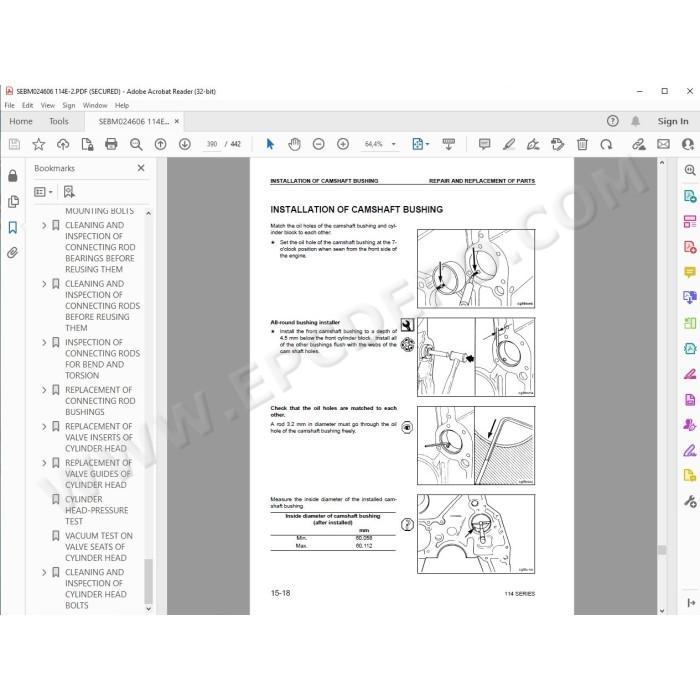Expand Connecting Rods Before Reusing Them bookmark
700x700 pixels.
tap(44, 284)
